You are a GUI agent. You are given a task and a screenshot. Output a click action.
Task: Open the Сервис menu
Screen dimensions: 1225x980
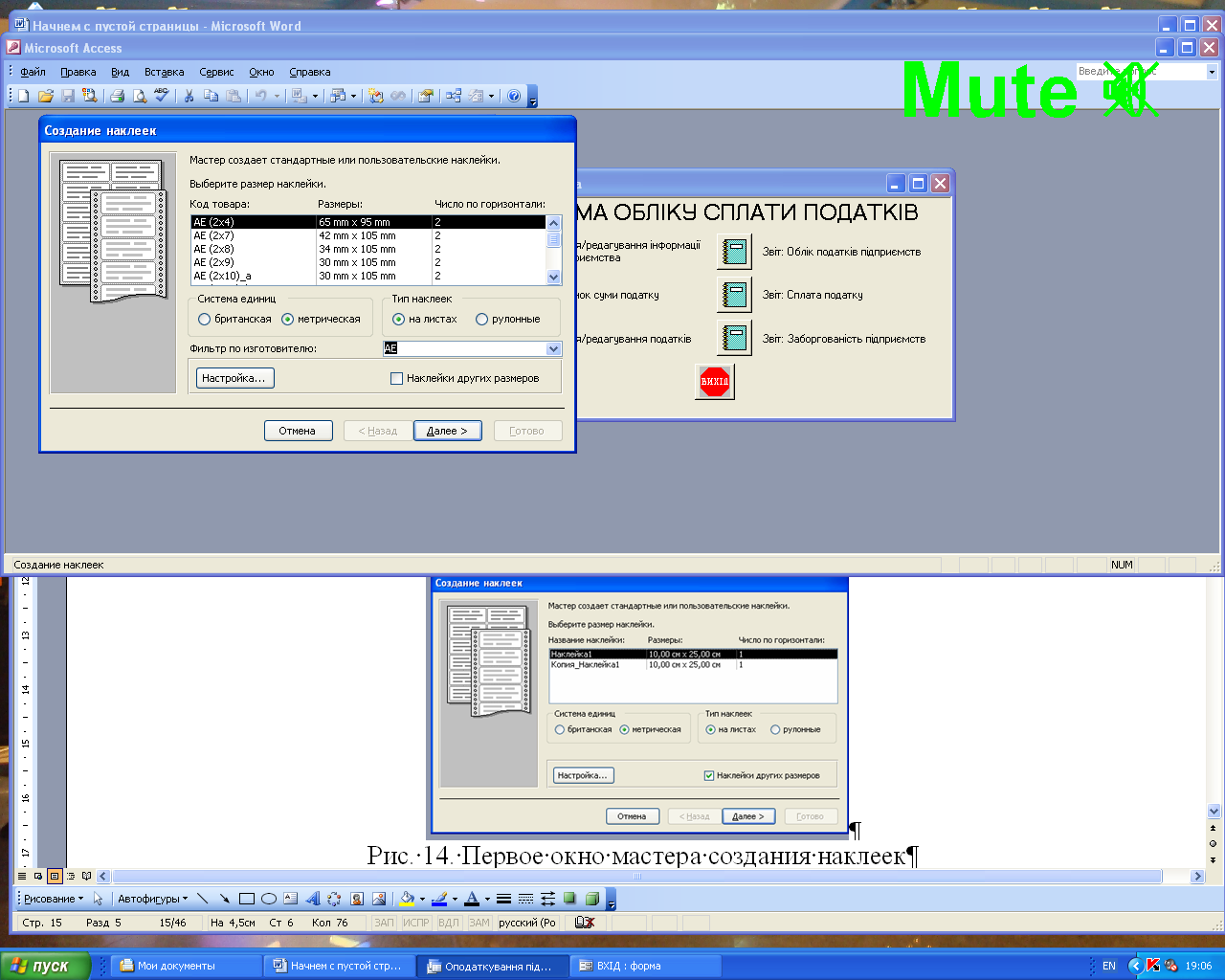coord(216,72)
